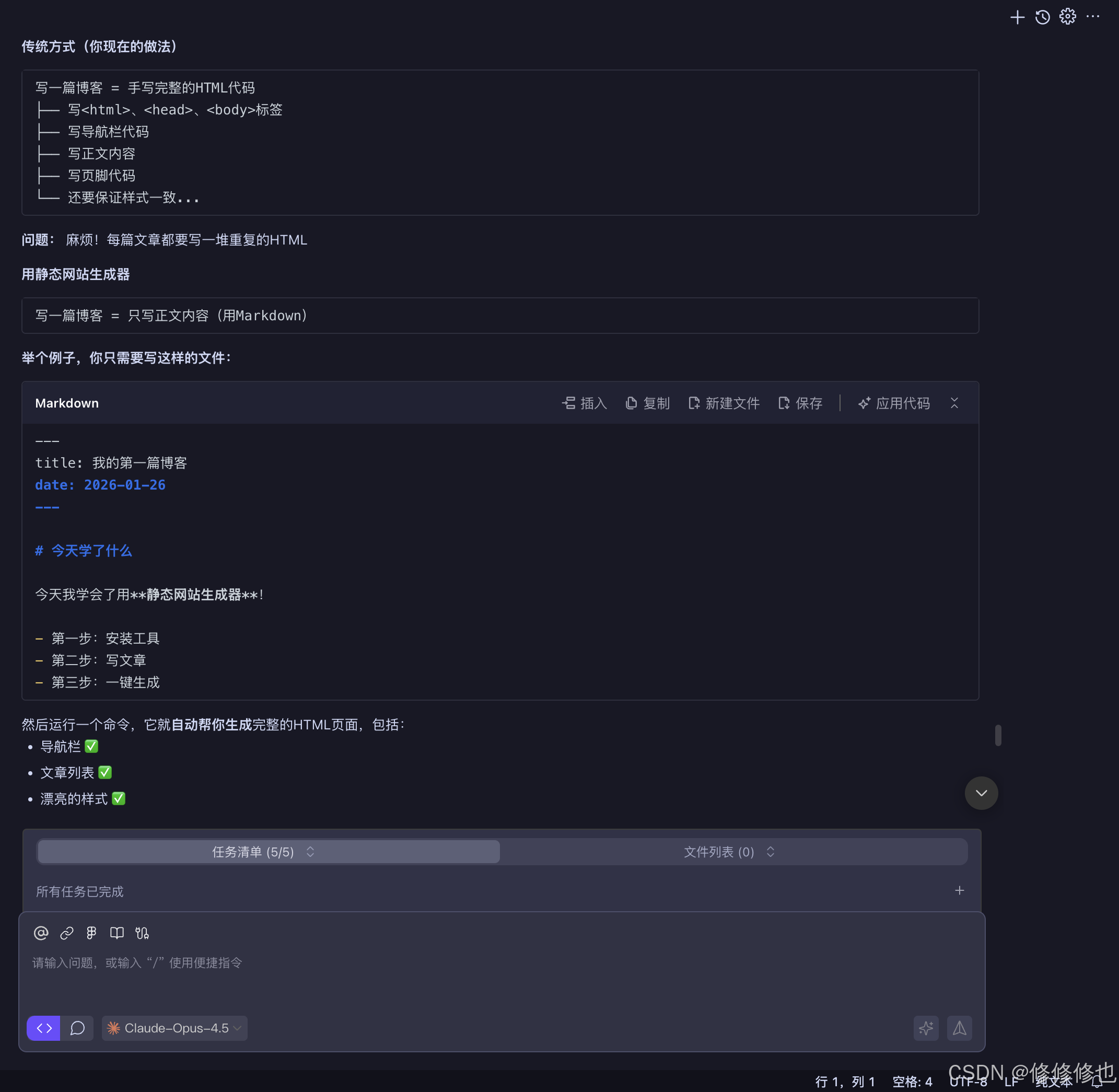The height and width of the screenshot is (1092, 1119).
Task: Collapse the Markdown code block
Action: click(x=954, y=403)
